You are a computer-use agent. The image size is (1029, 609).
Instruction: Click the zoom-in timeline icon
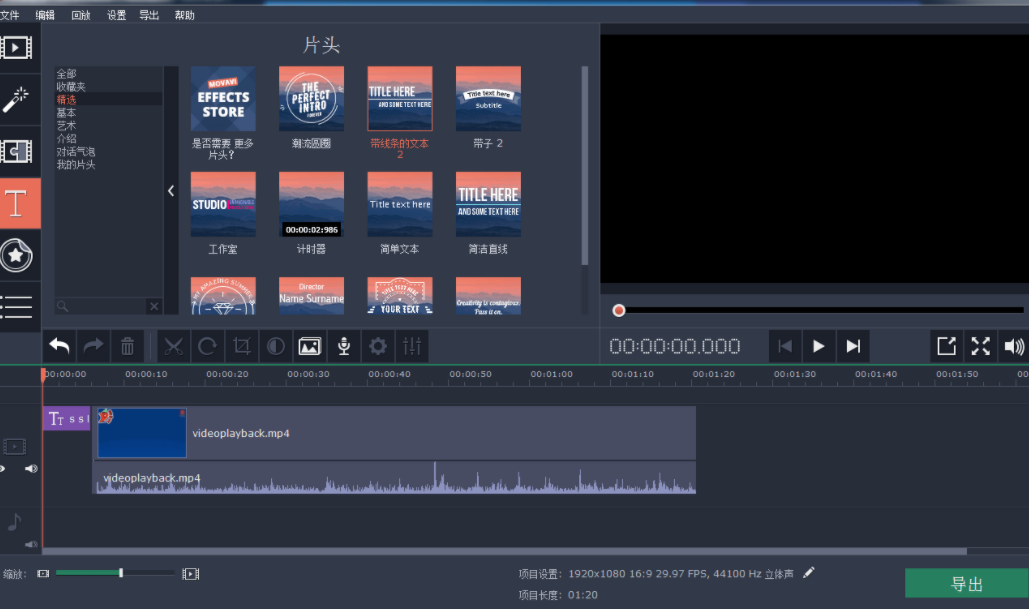pos(190,574)
